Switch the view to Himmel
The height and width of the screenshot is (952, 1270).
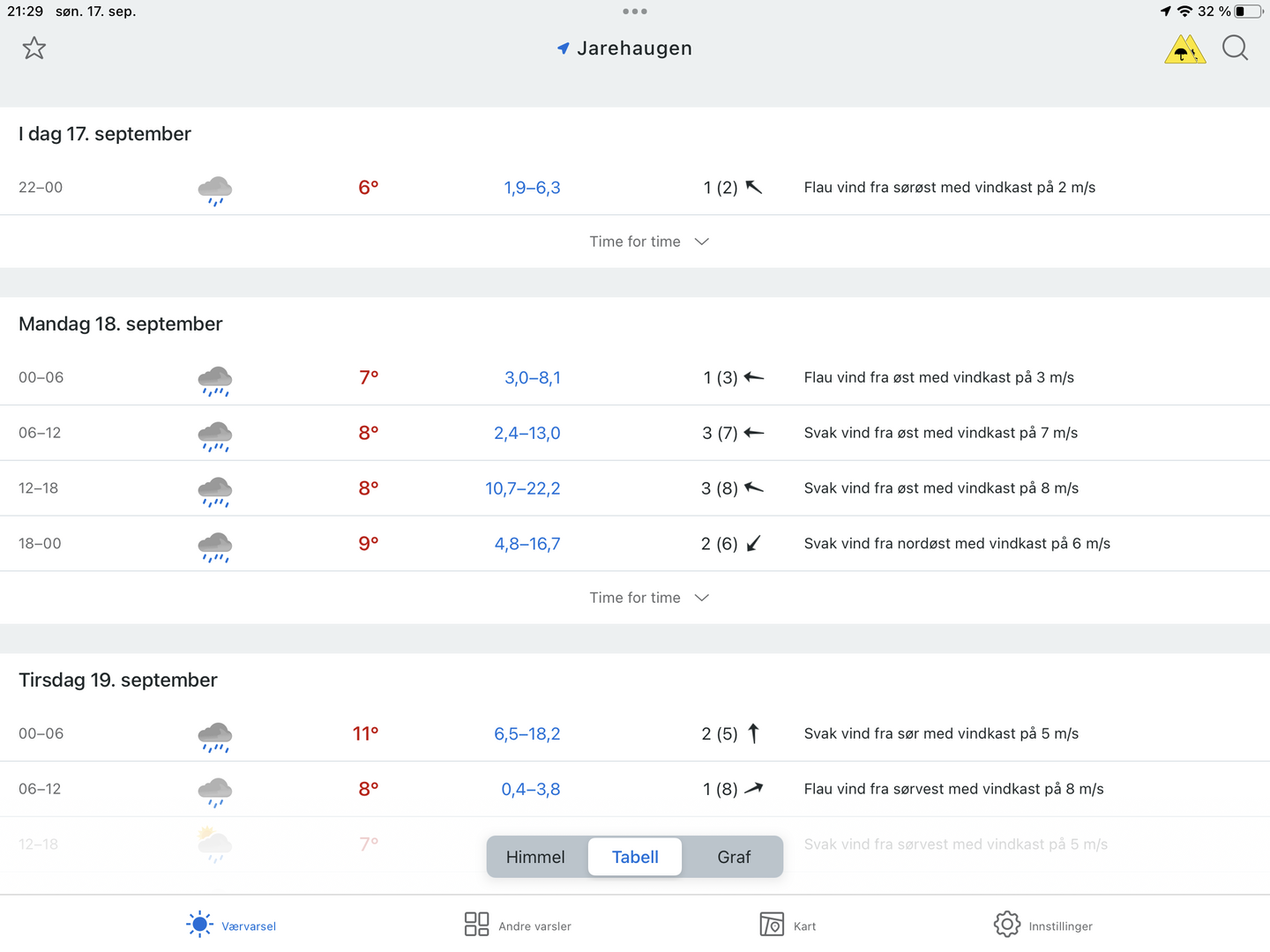[x=535, y=857]
